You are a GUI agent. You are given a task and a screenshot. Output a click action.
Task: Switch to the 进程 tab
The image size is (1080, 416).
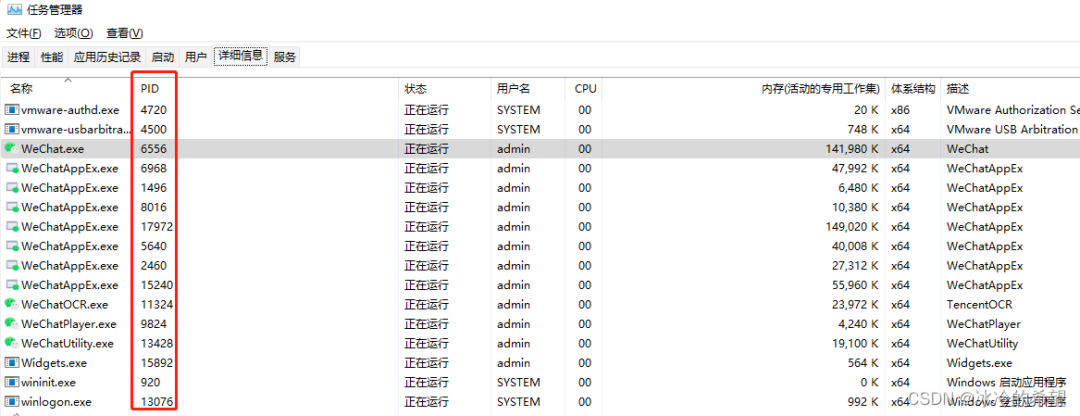[x=19, y=56]
